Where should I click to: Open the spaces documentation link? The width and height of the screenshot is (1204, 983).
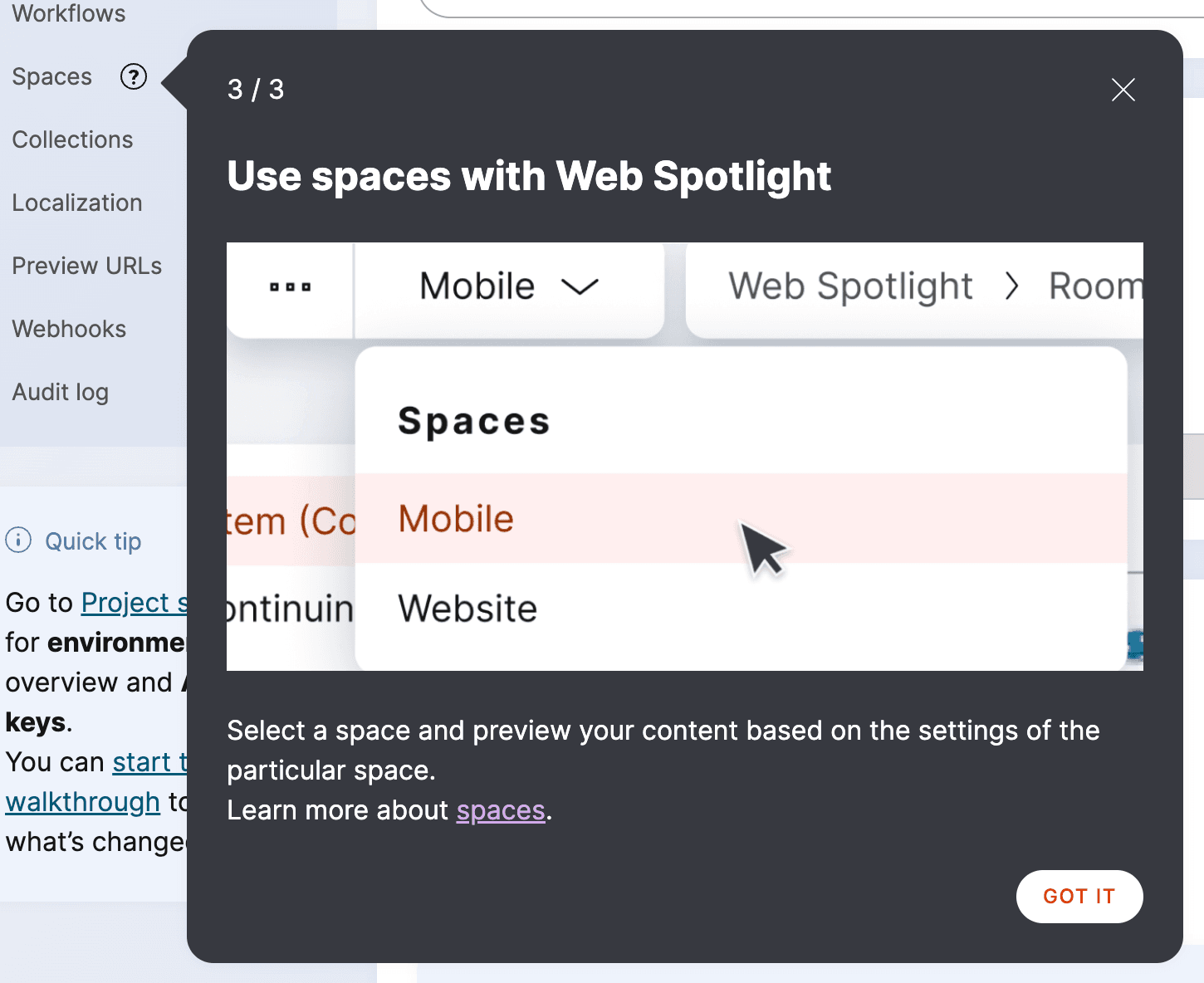tap(501, 810)
